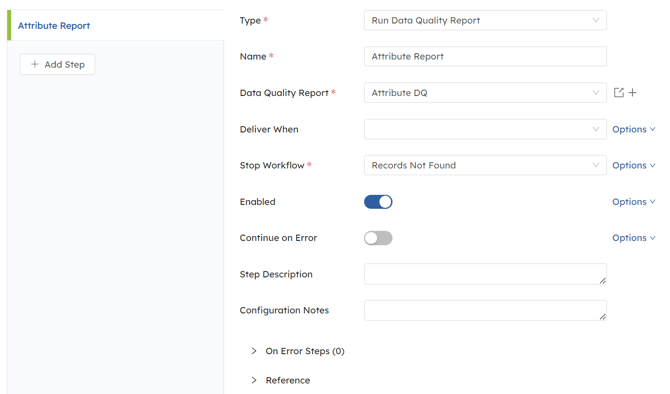This screenshot has height=394, width=670.
Task: Open Options menu for Continue on Error
Action: (634, 238)
